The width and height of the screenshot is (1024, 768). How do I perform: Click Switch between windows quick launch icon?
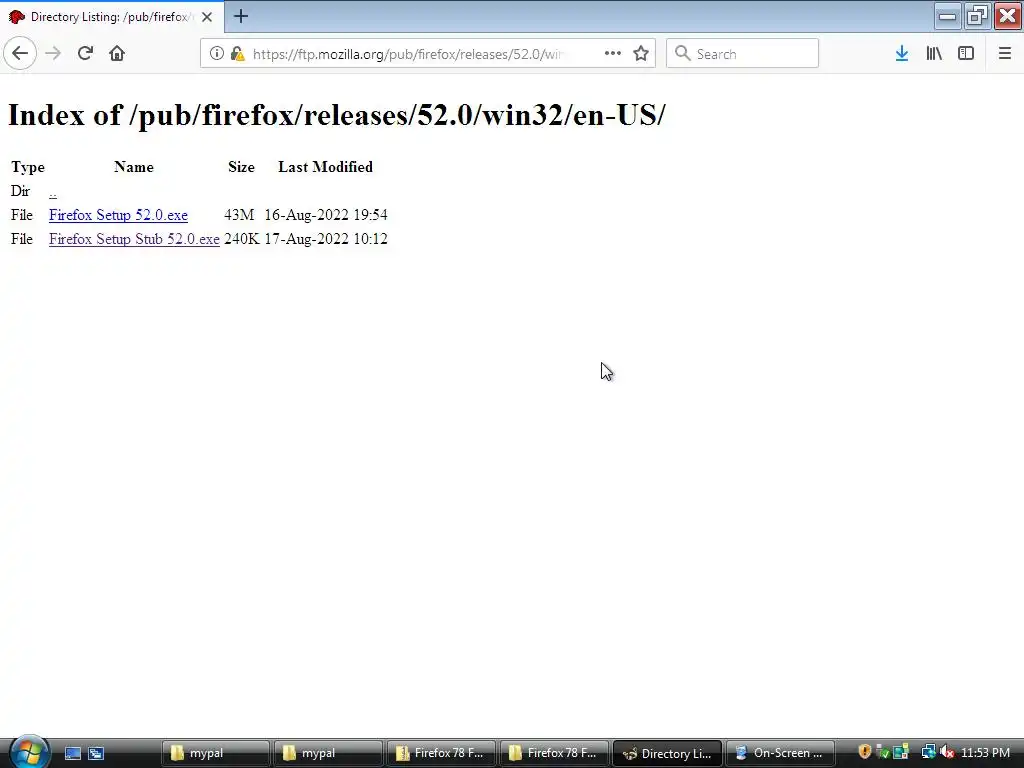[96, 754]
